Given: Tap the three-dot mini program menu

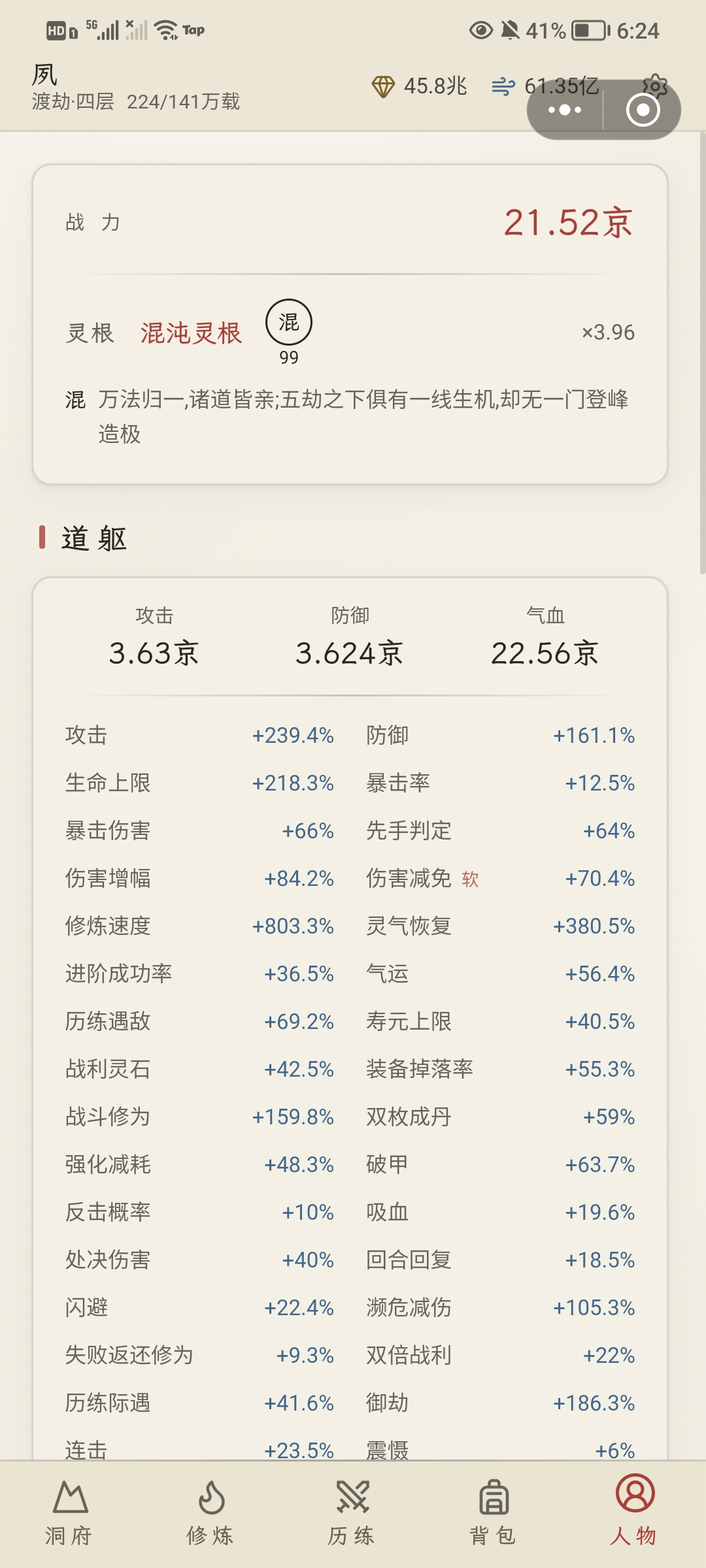Looking at the screenshot, I should (565, 110).
